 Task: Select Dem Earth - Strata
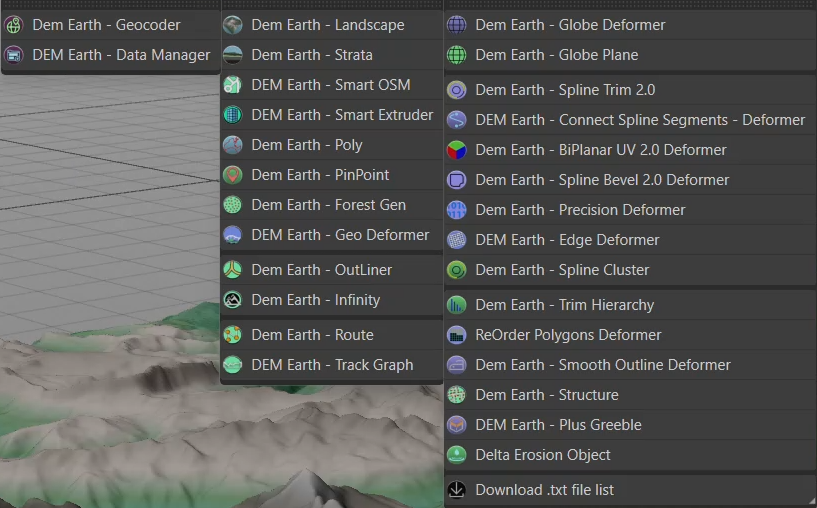point(332,55)
